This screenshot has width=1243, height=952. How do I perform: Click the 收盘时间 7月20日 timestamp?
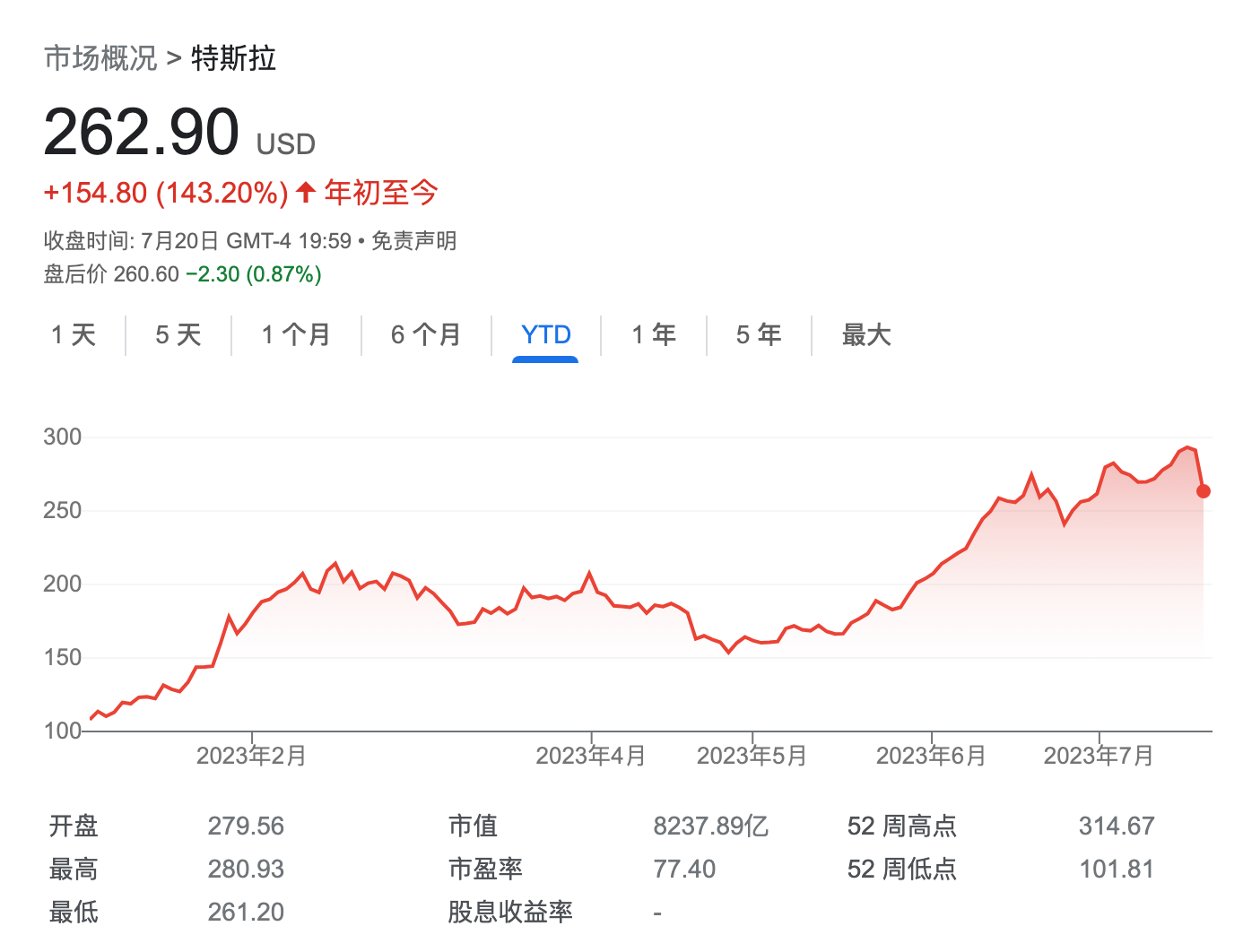click(197, 241)
